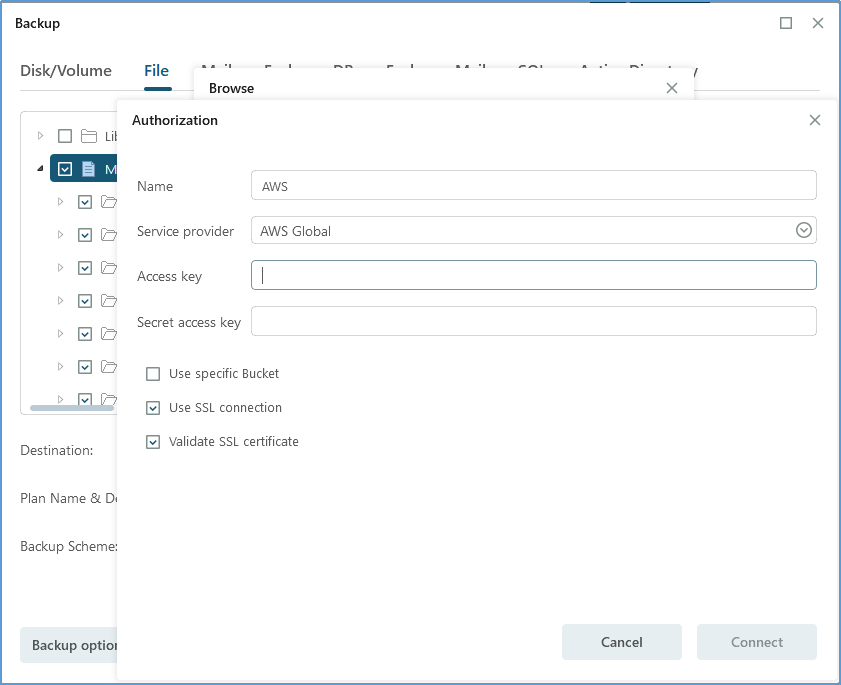Click the circled arrow in Service provider
Screen dimensions: 841x685
pos(803,231)
